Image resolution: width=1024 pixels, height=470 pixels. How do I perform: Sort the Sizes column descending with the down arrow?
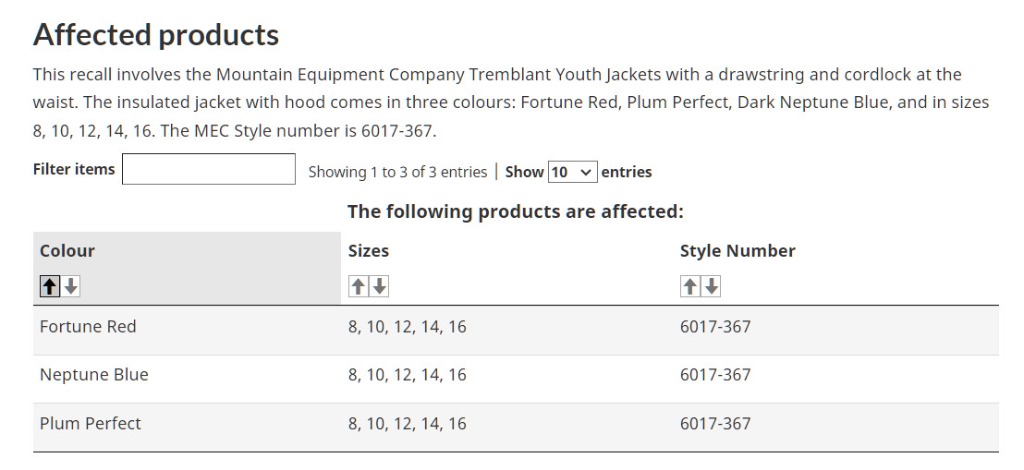[379, 286]
